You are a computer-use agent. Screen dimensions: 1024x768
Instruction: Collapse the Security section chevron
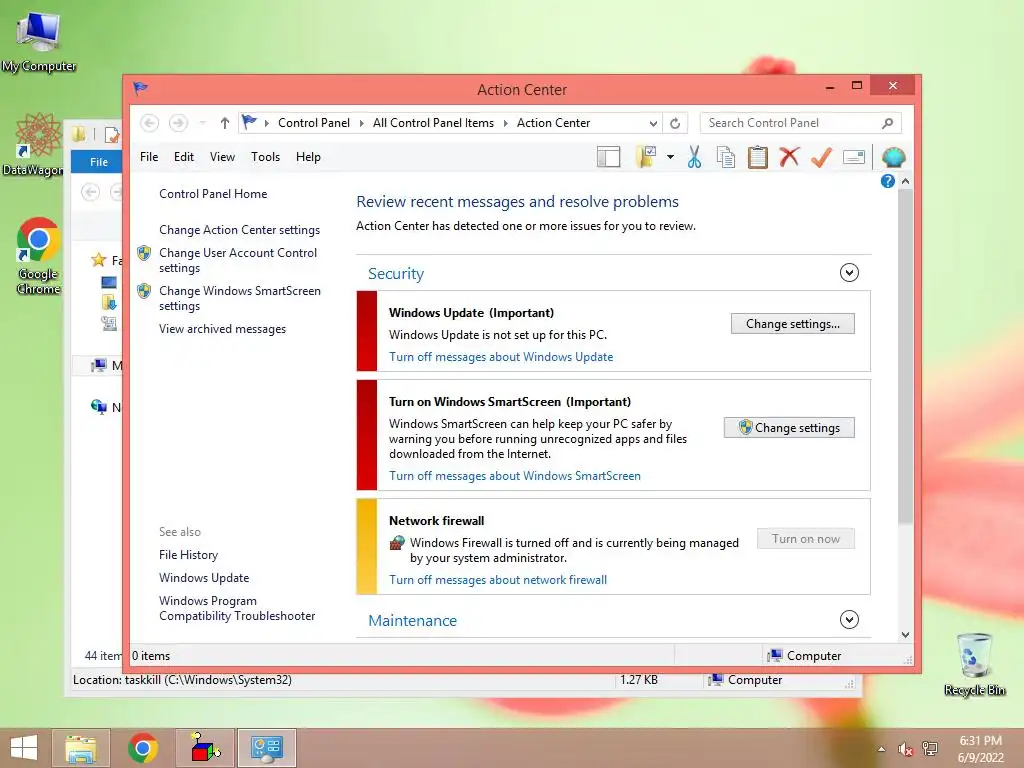coord(849,272)
